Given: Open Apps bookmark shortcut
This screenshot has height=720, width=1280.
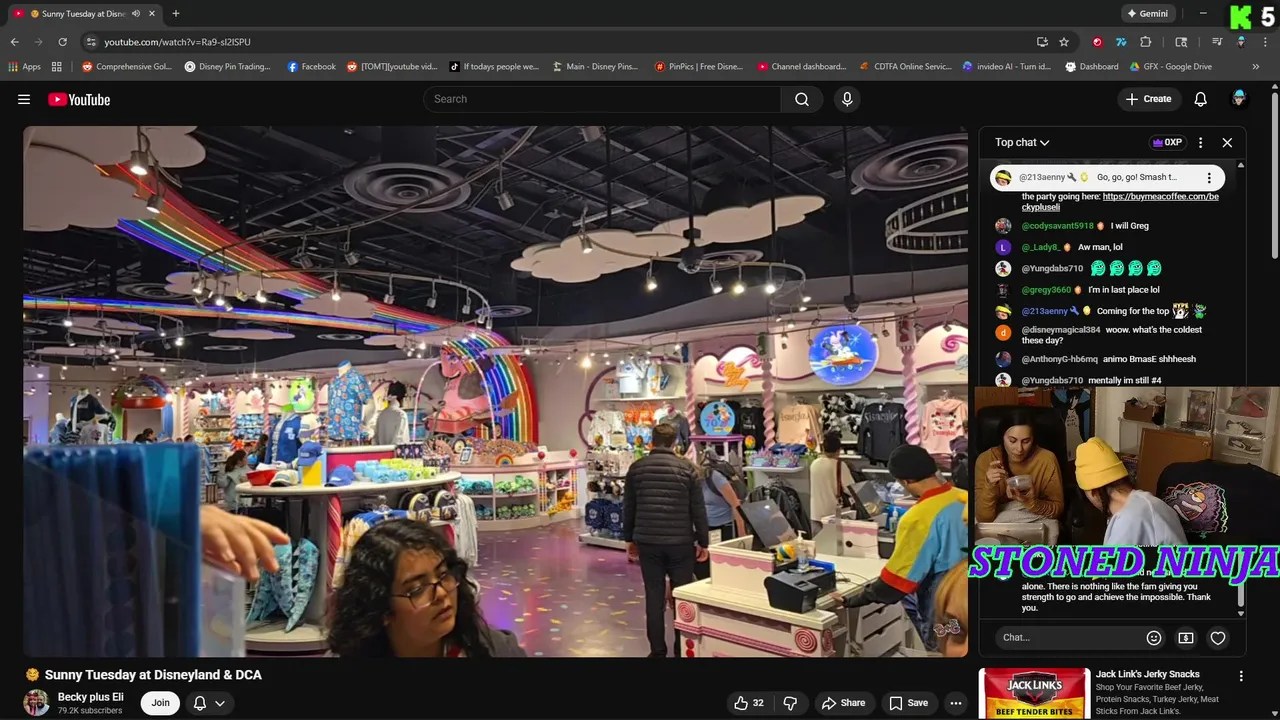Looking at the screenshot, I should [x=24, y=67].
